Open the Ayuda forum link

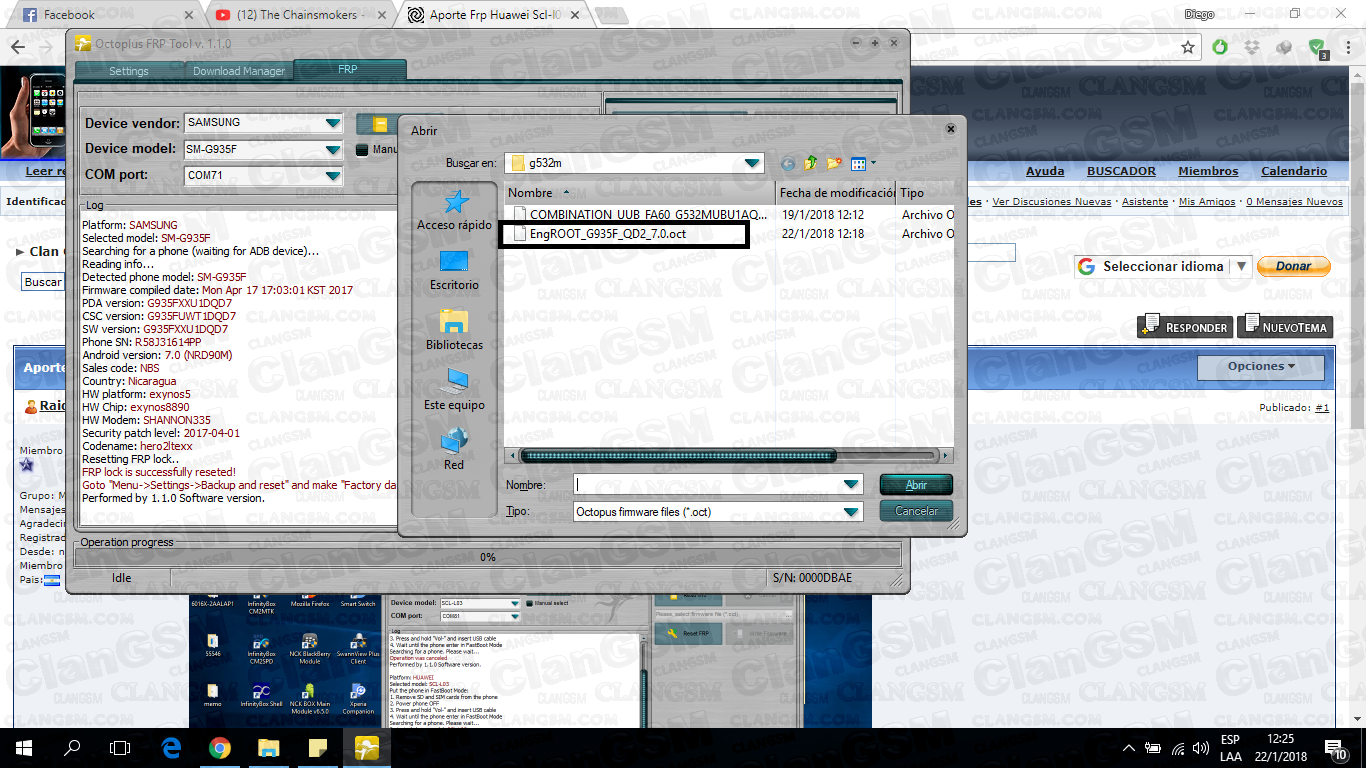coord(1045,171)
